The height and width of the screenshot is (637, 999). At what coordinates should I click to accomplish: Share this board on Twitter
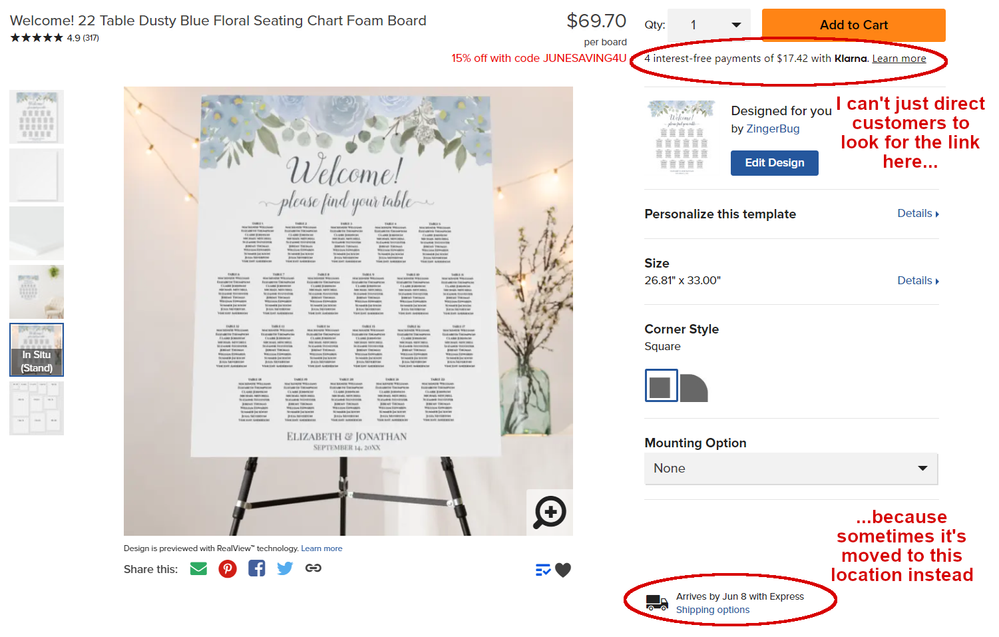point(285,569)
